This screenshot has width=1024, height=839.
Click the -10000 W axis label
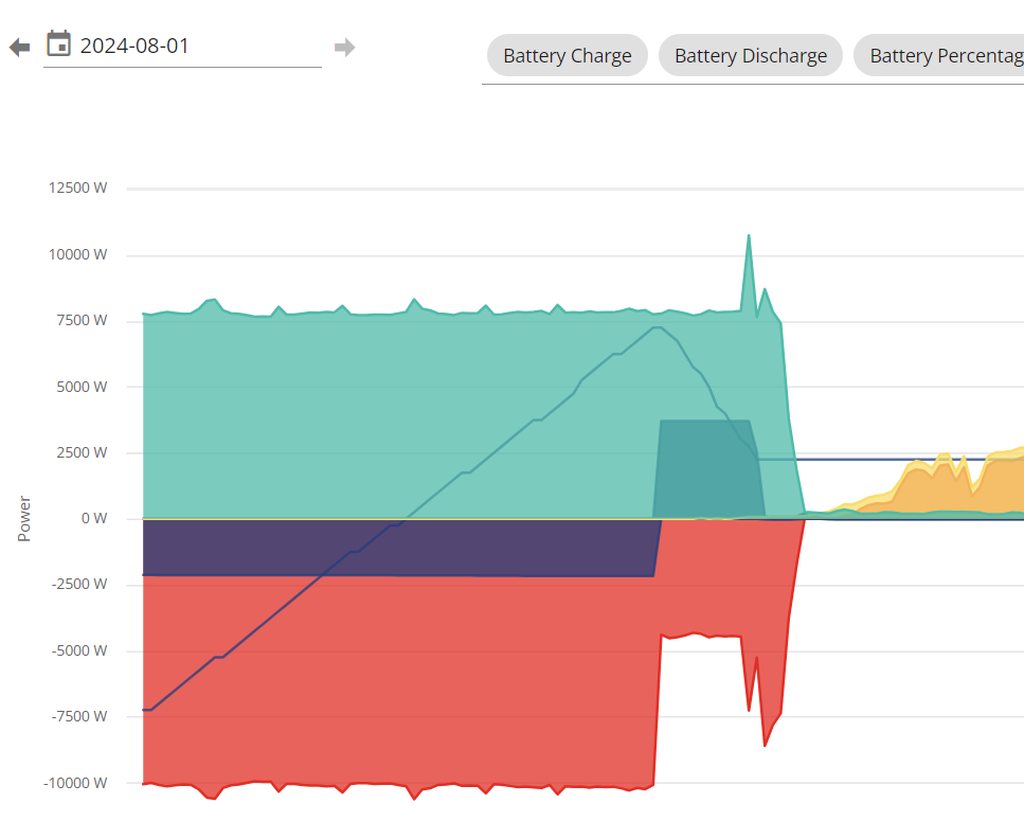[x=75, y=783]
